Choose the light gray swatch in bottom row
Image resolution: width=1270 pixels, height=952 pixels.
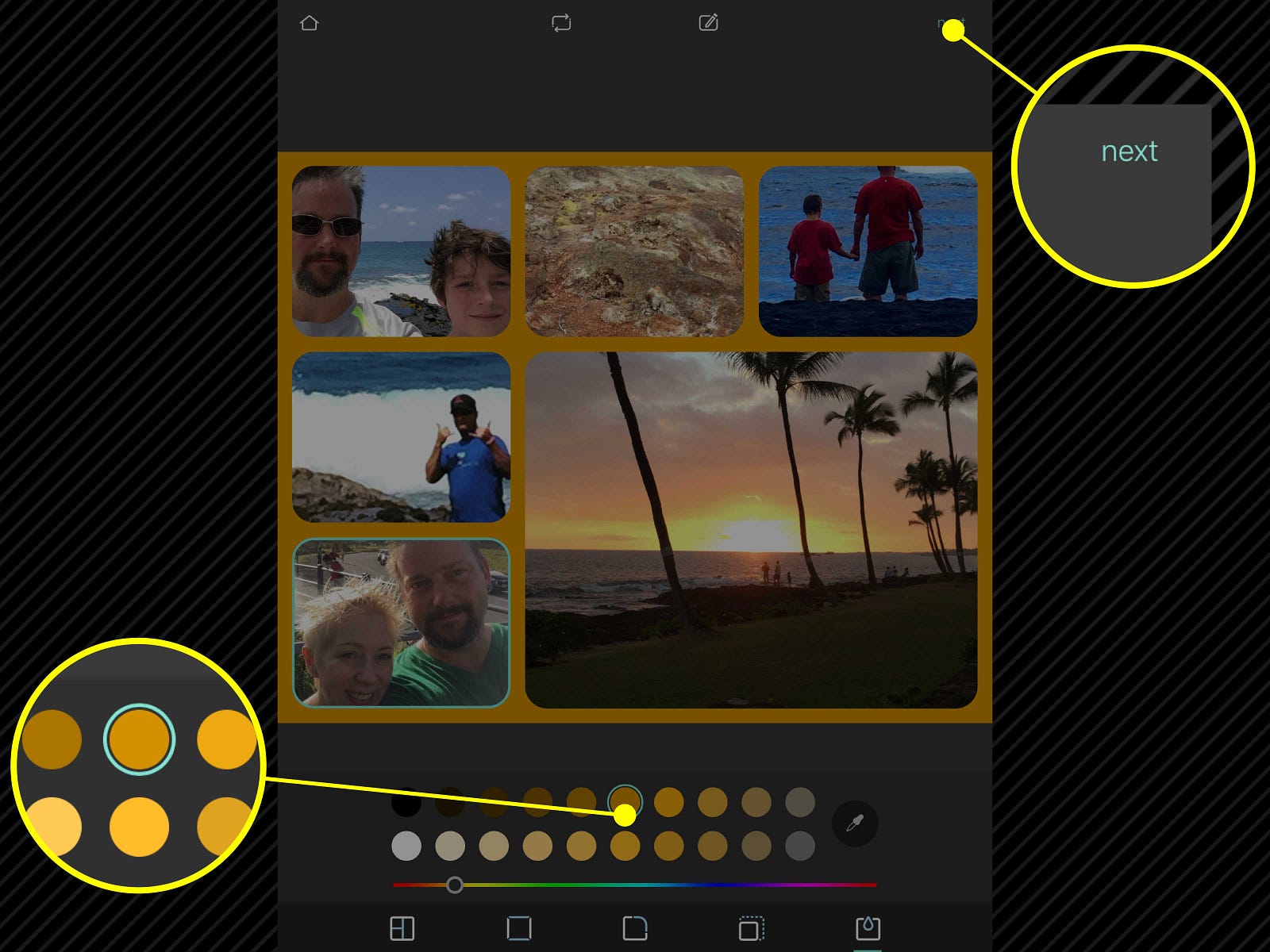click(406, 846)
